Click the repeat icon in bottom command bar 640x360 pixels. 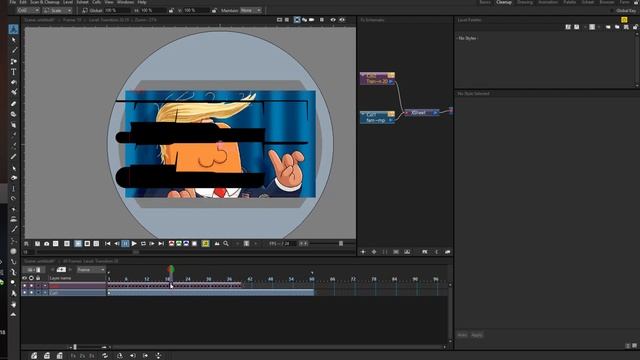(x=105, y=356)
